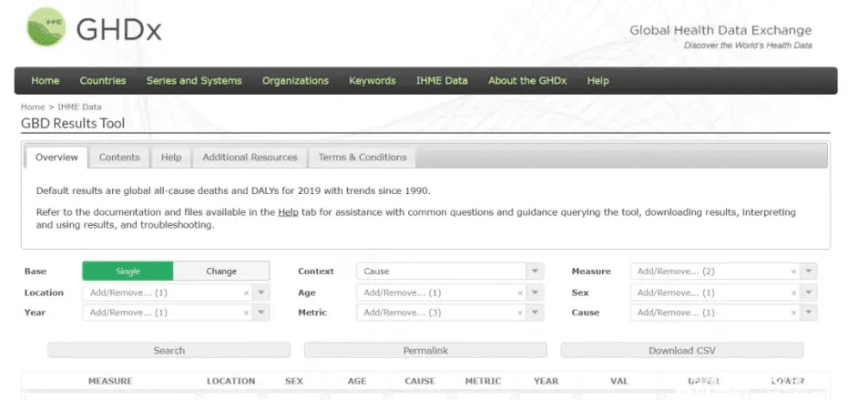Open the Context dropdown showing Cause
This screenshot has width=858, height=400.
coord(441,271)
